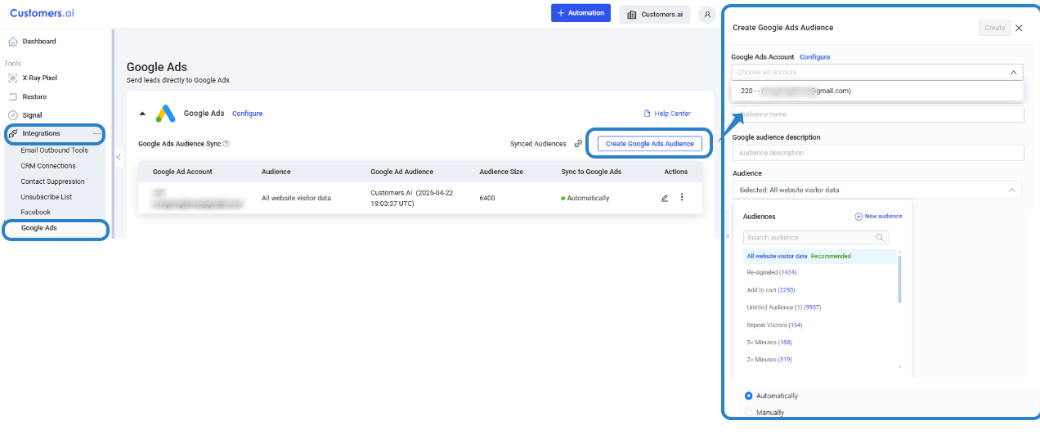Image resolution: width=1040 pixels, height=443 pixels.
Task: Click into the Audience name field
Action: click(x=878, y=114)
